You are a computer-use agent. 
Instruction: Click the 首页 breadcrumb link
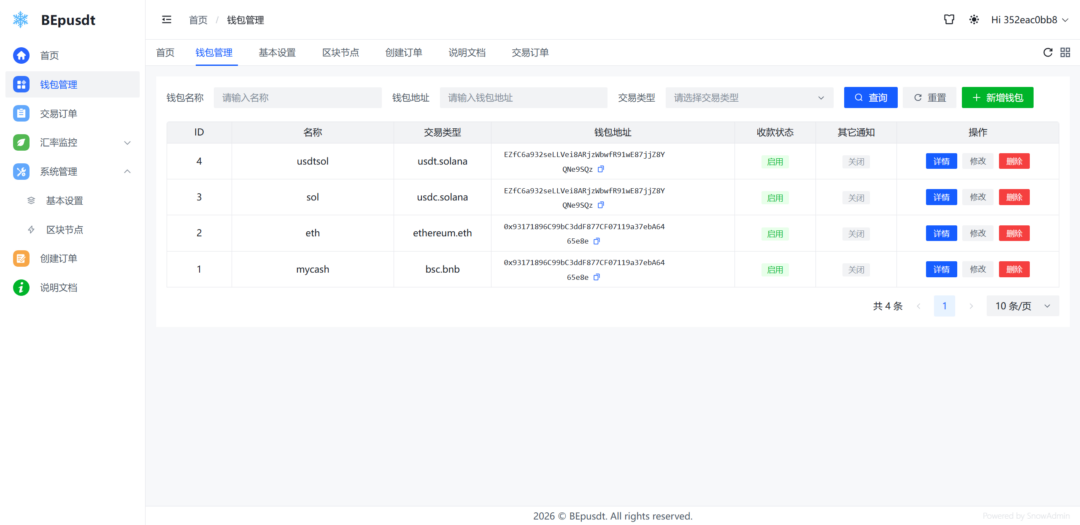tap(198, 20)
